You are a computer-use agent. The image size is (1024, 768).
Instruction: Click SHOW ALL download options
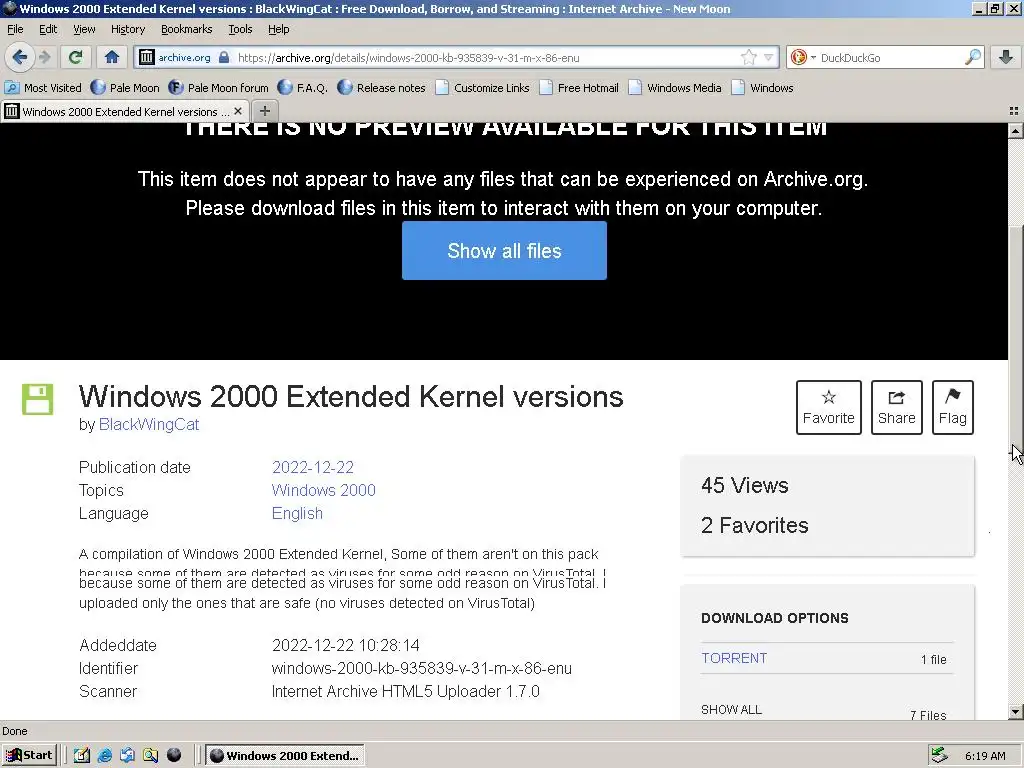pyautogui.click(x=731, y=710)
